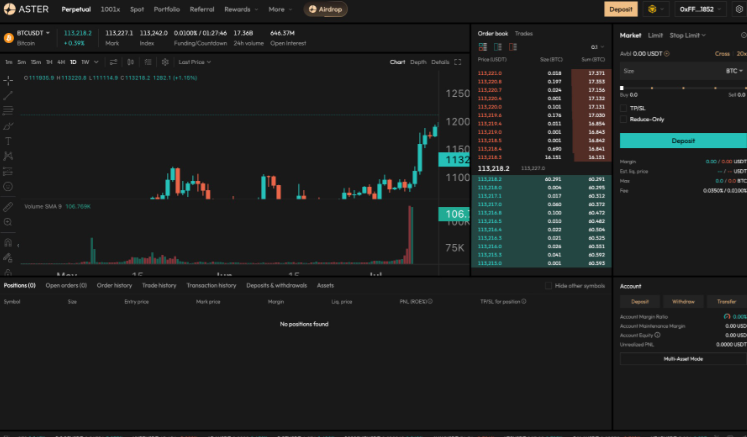Enable the Reduce-Only checkbox

[623, 119]
